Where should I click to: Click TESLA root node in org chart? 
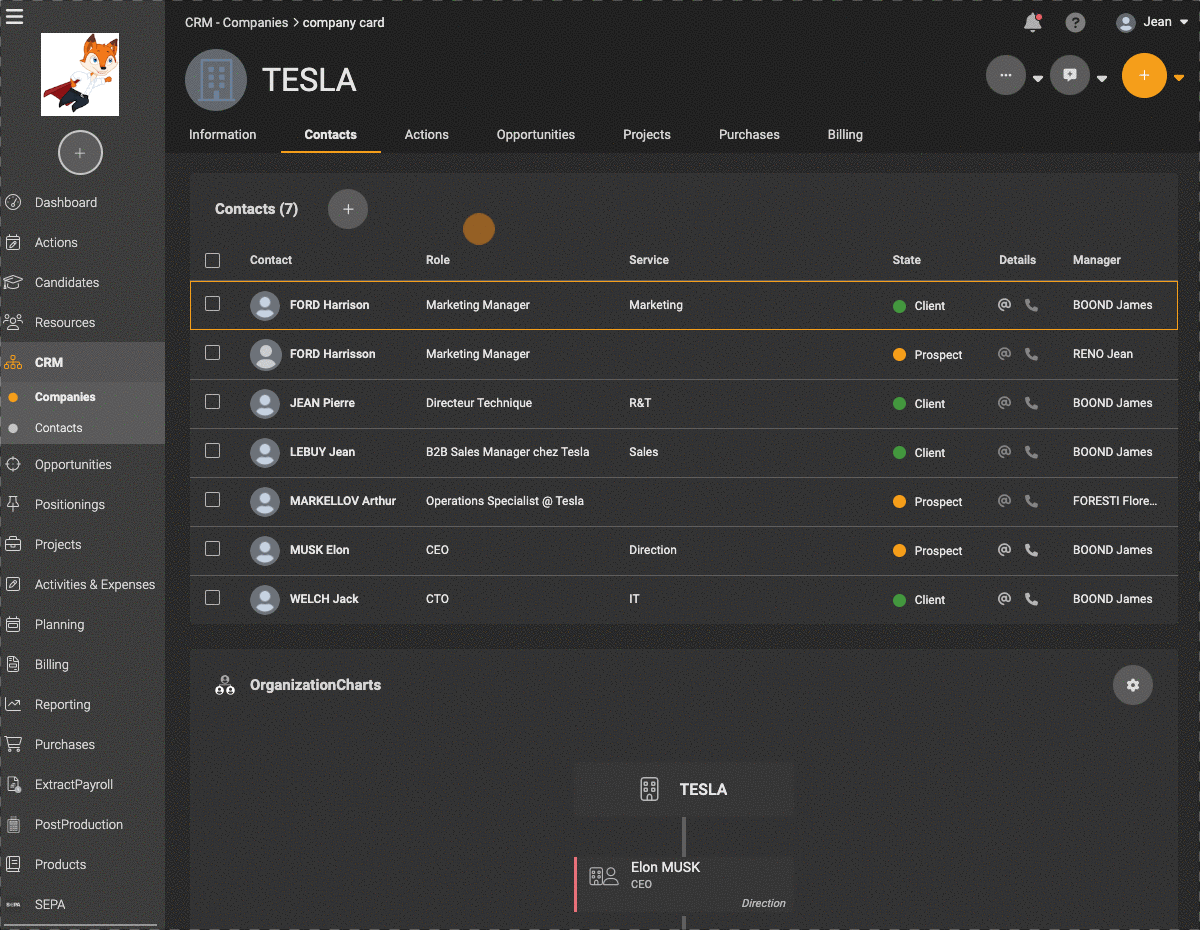[x=684, y=789]
